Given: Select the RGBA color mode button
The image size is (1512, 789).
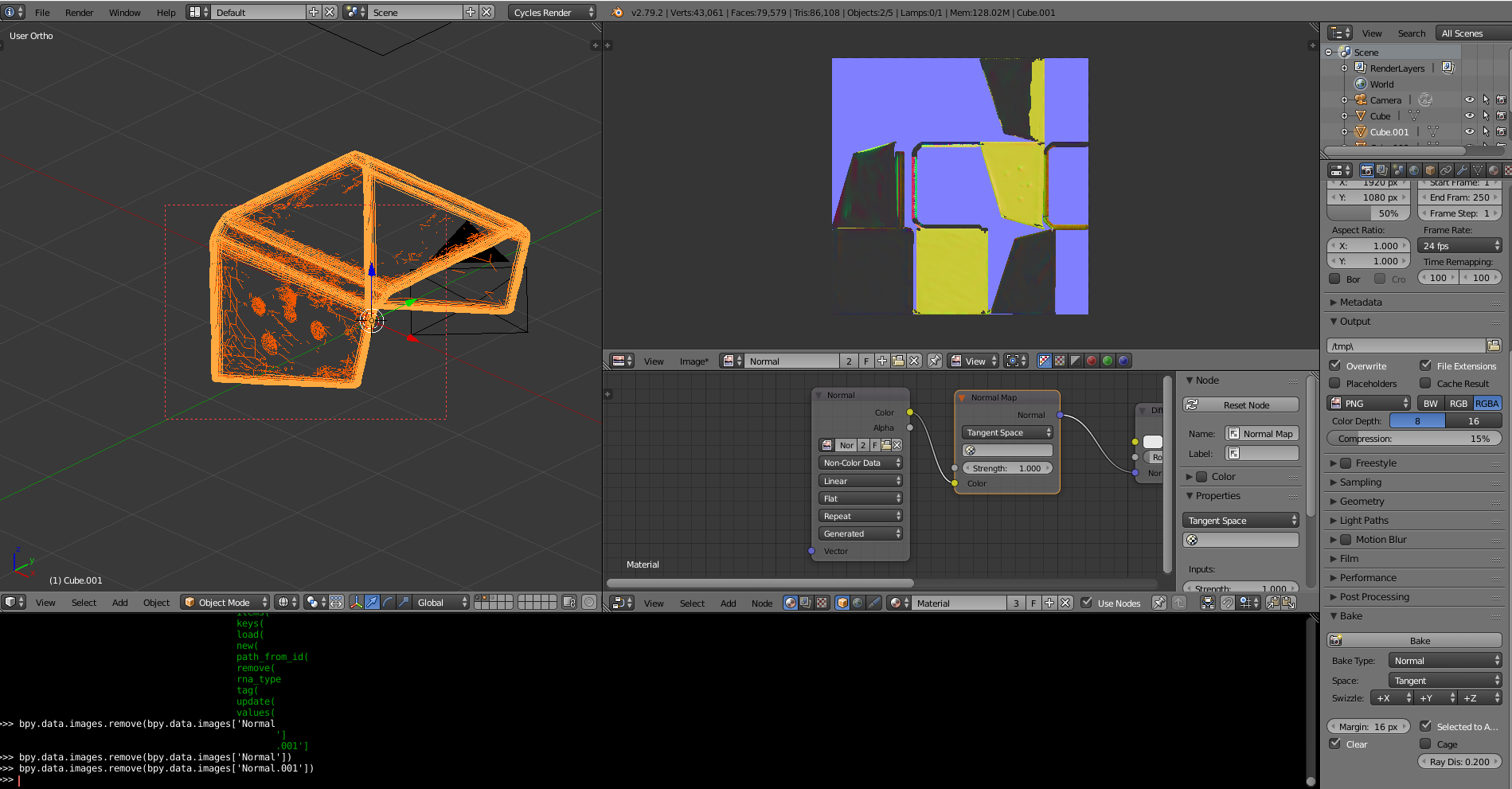Looking at the screenshot, I should click(x=1487, y=404).
